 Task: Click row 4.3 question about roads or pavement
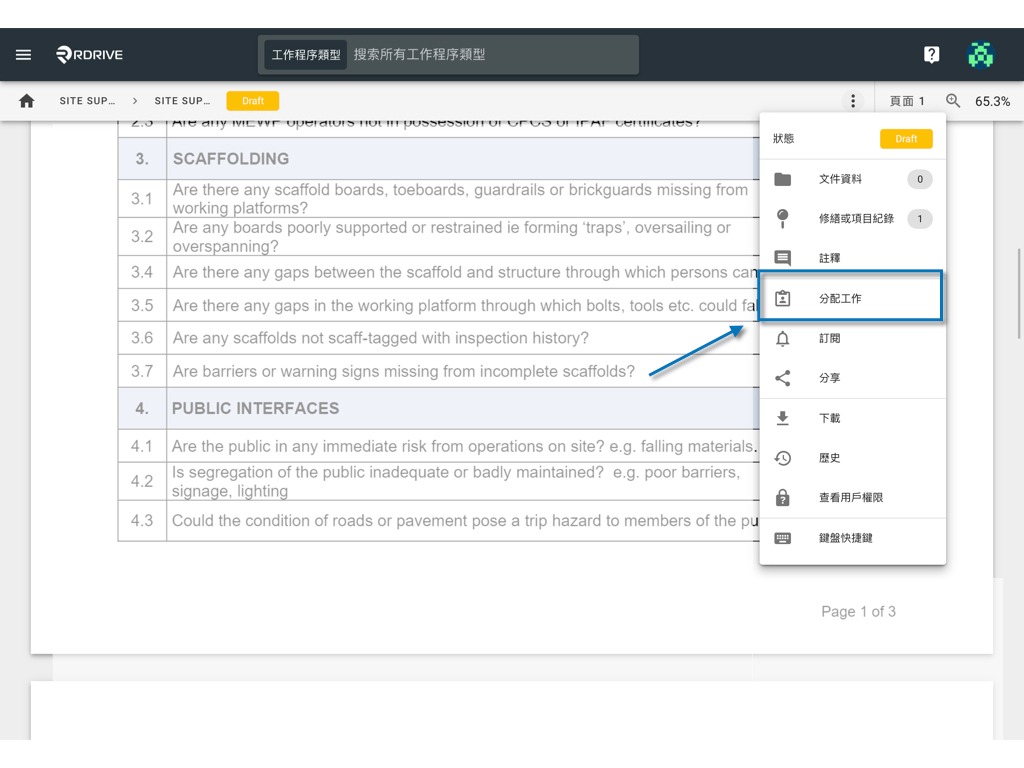coord(464,520)
